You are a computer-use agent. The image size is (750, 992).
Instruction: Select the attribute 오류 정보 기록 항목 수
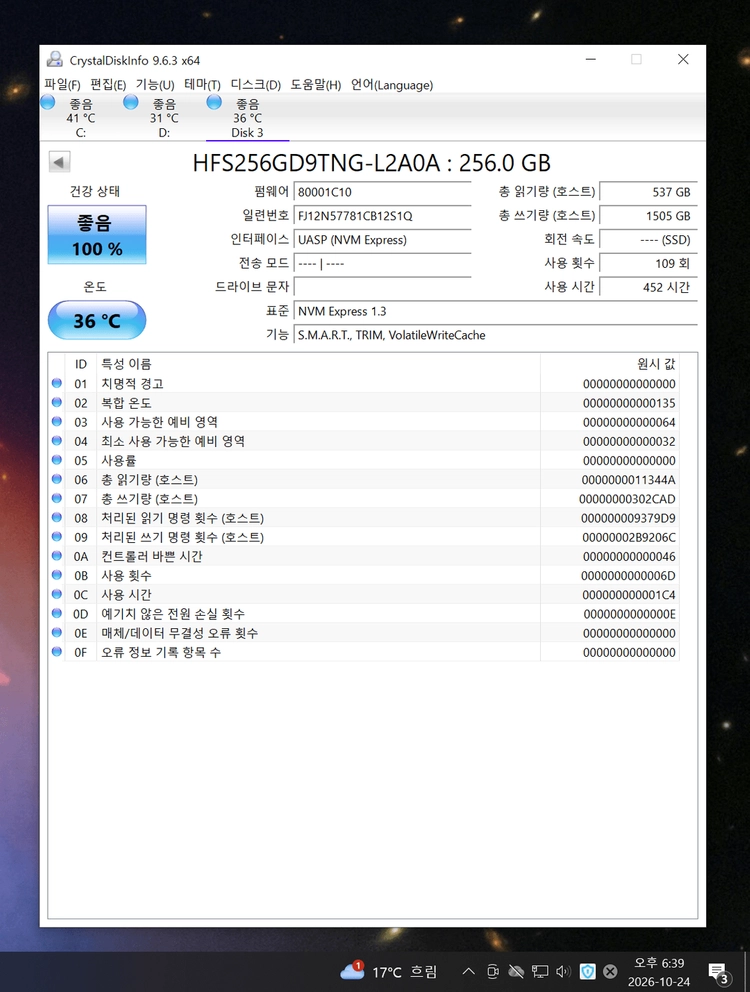click(161, 652)
